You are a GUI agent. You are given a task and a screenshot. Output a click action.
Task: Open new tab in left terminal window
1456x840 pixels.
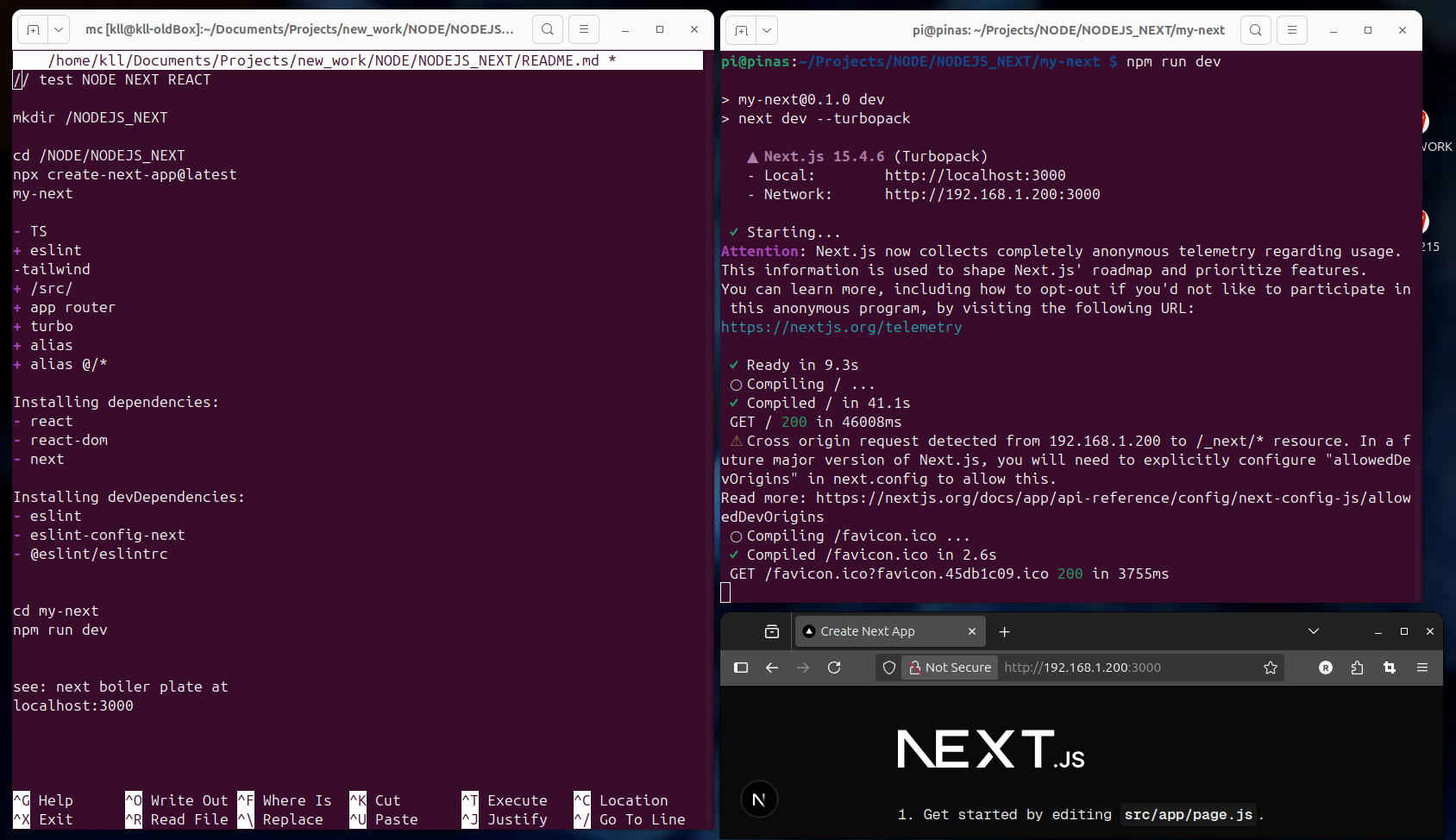[33, 29]
